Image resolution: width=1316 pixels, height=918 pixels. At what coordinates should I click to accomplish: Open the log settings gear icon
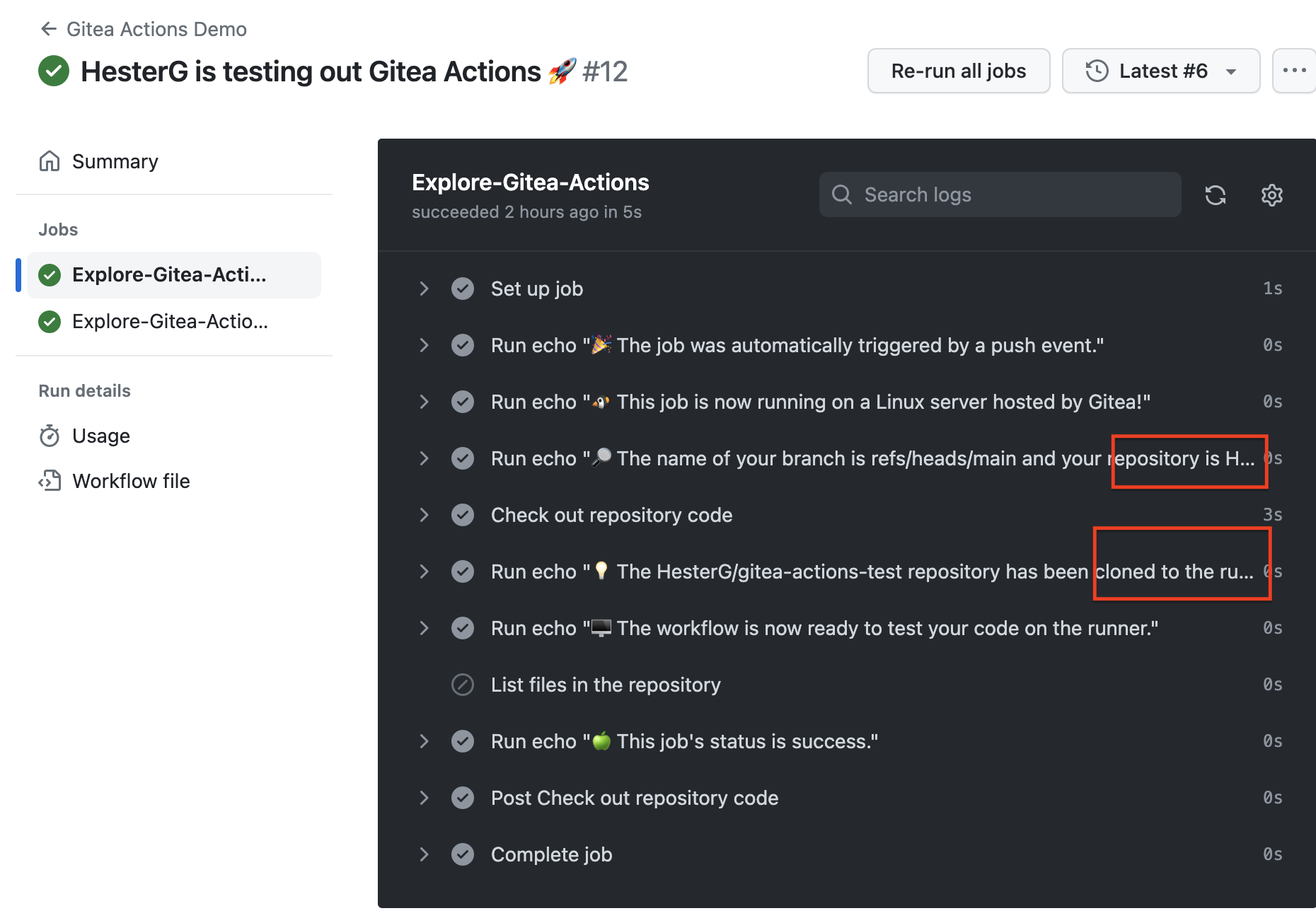point(1271,195)
